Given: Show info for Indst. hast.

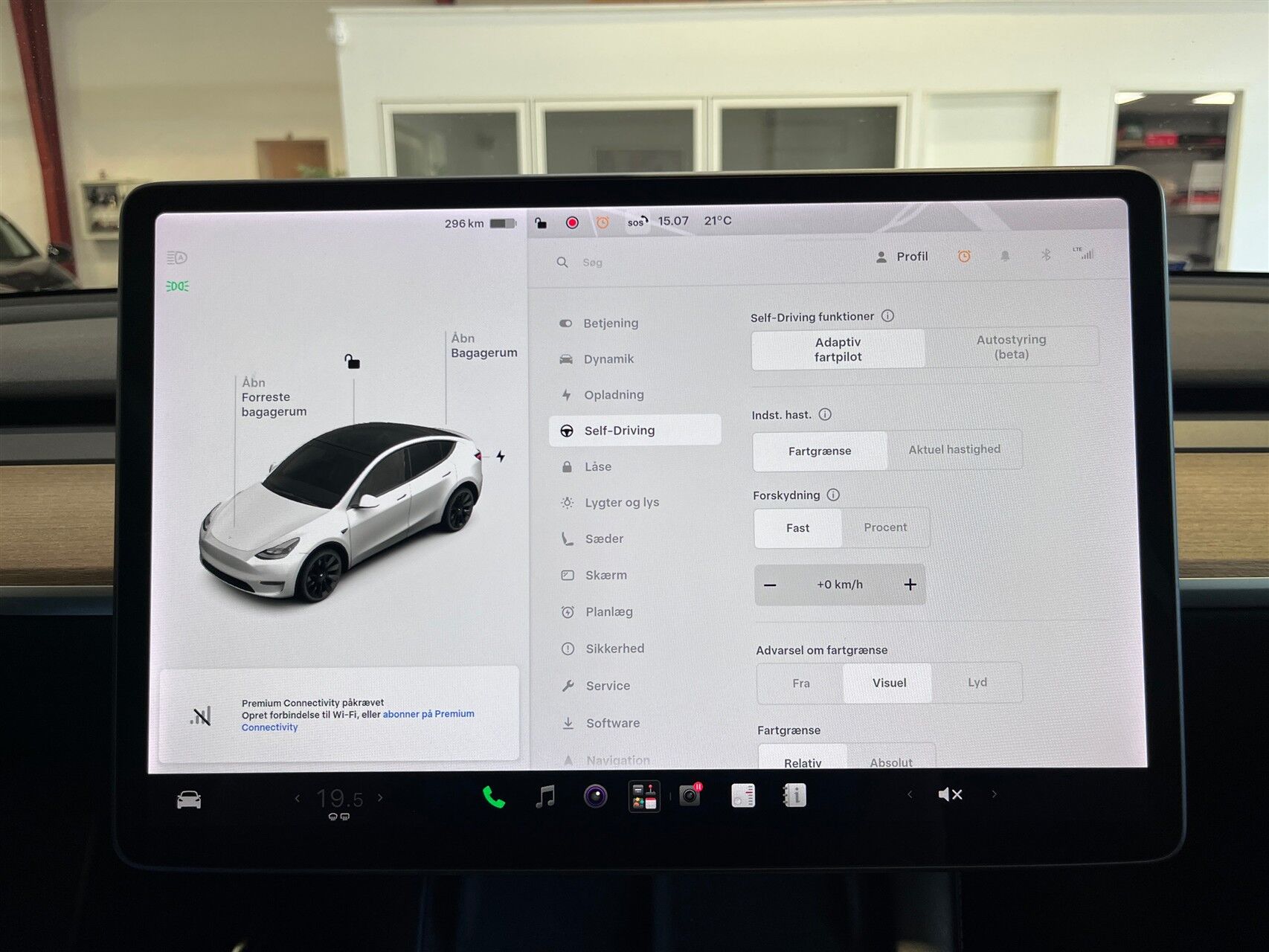Looking at the screenshot, I should click(x=825, y=414).
